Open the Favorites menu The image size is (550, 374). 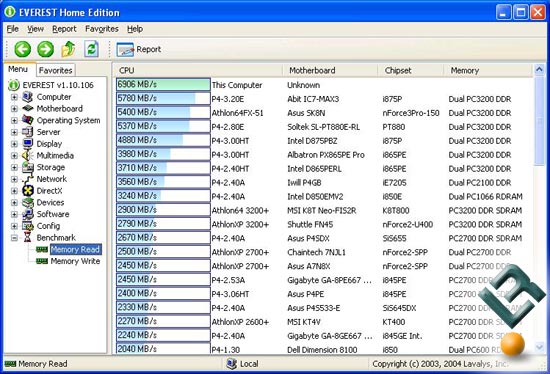point(102,29)
